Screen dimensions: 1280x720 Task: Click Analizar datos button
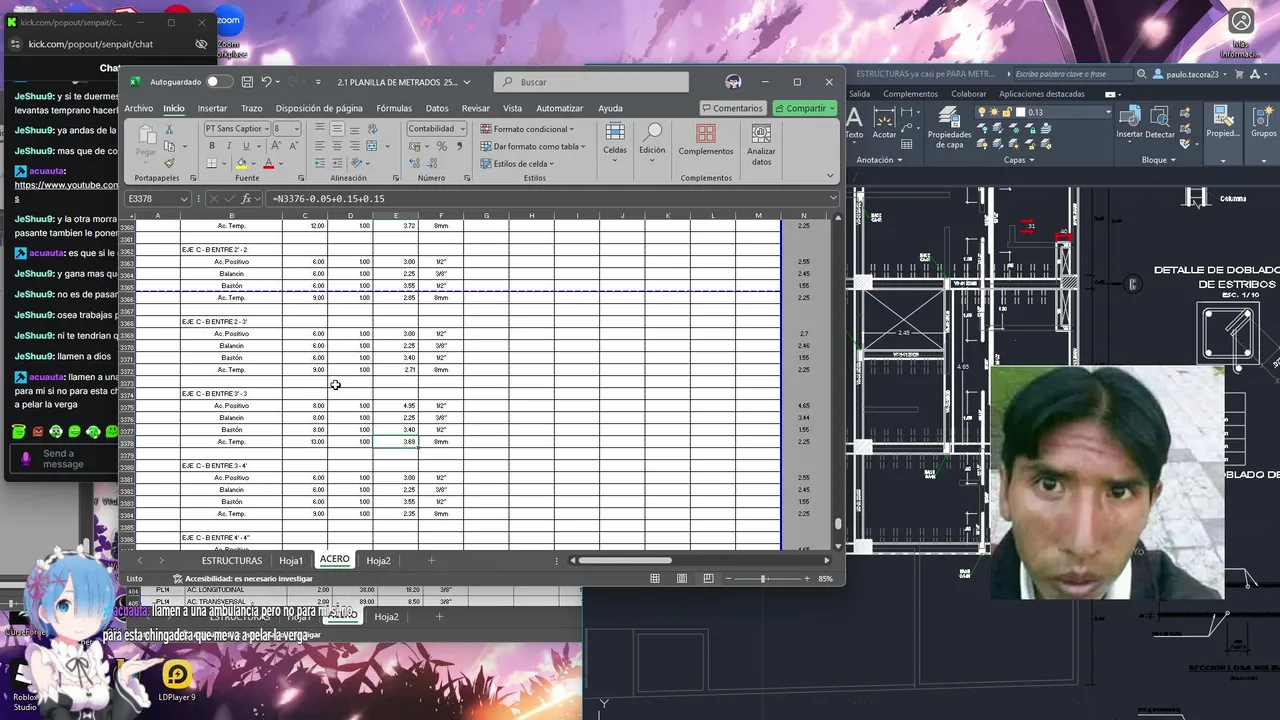761,145
